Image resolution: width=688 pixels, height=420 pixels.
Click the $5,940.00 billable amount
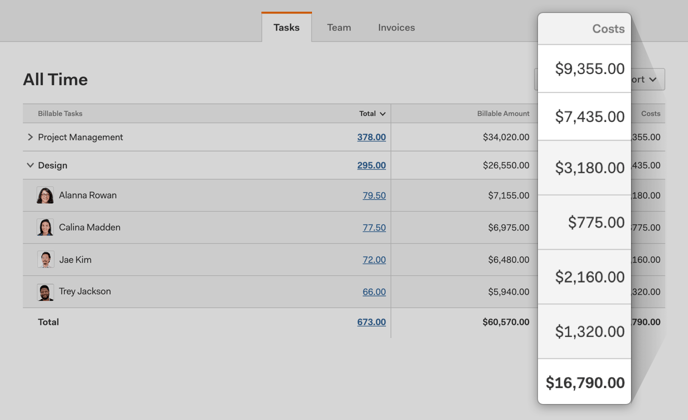pos(509,291)
